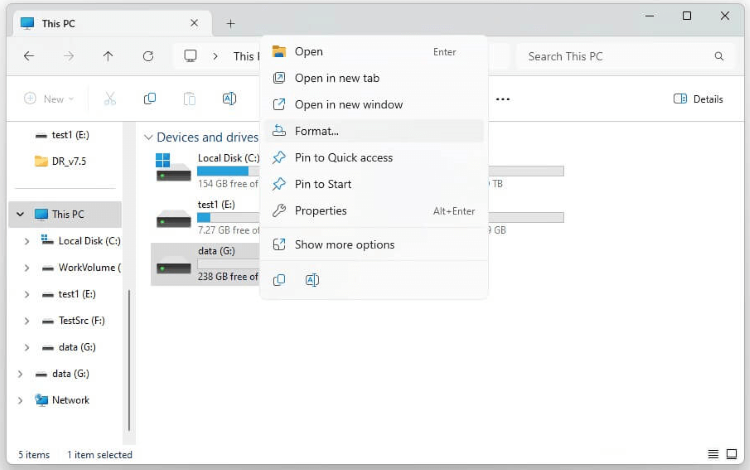750x470 pixels.
Task: Click the '238 GB free of' text
Action: tap(228, 277)
